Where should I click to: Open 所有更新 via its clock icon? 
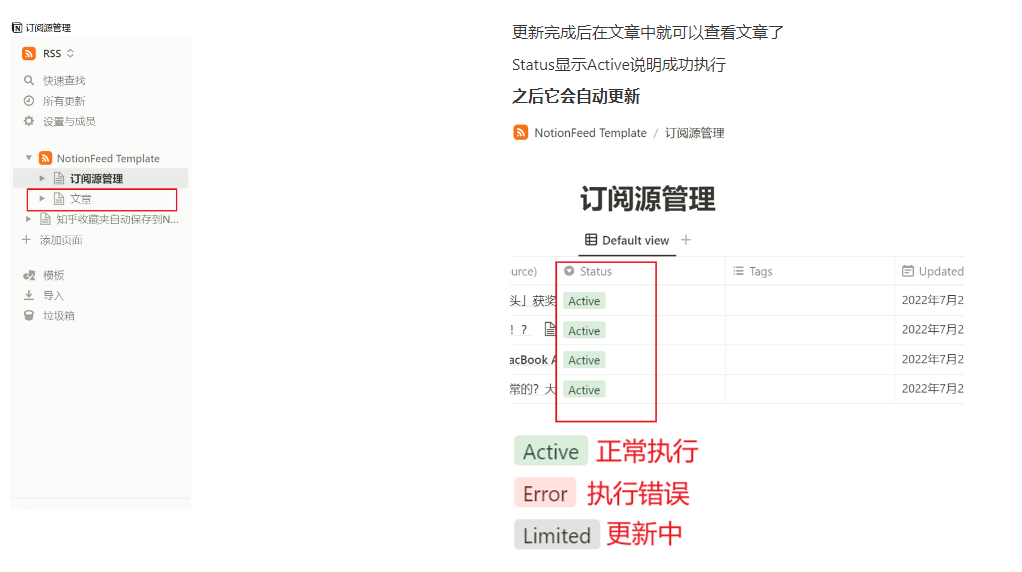point(29,101)
